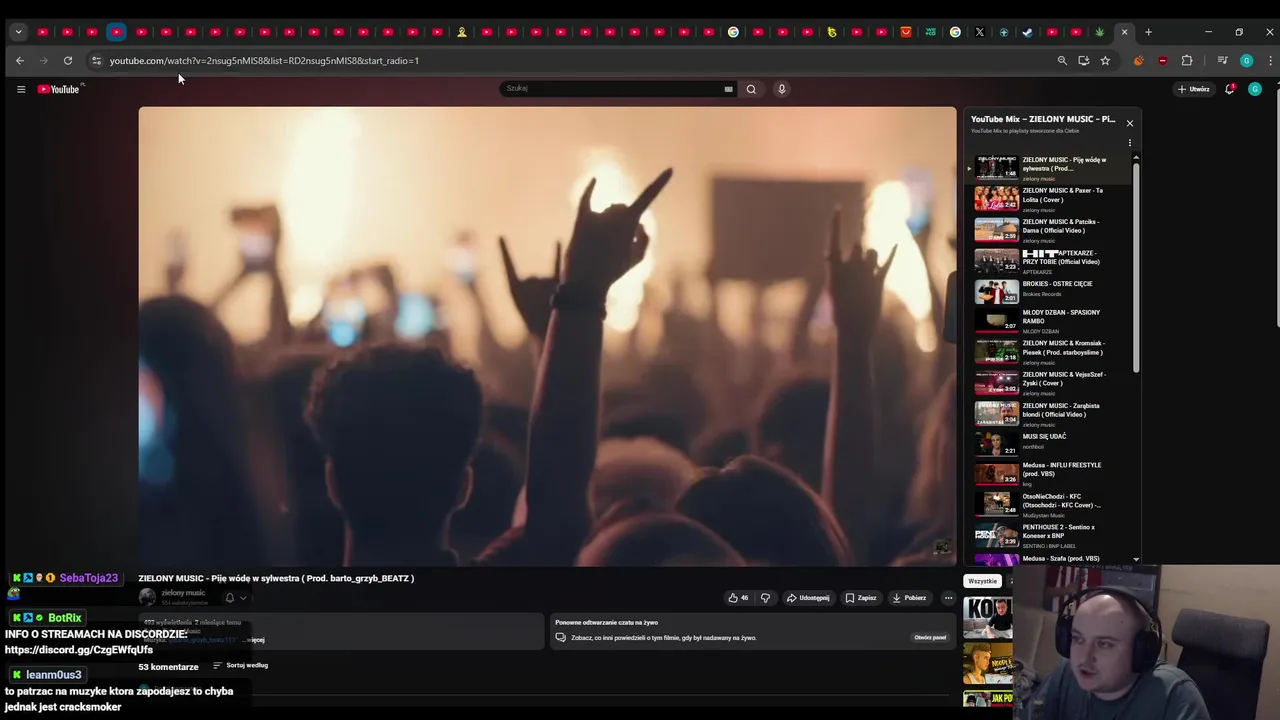Image resolution: width=1280 pixels, height=720 pixels.
Task: Like the video with thumbs up
Action: [738, 598]
